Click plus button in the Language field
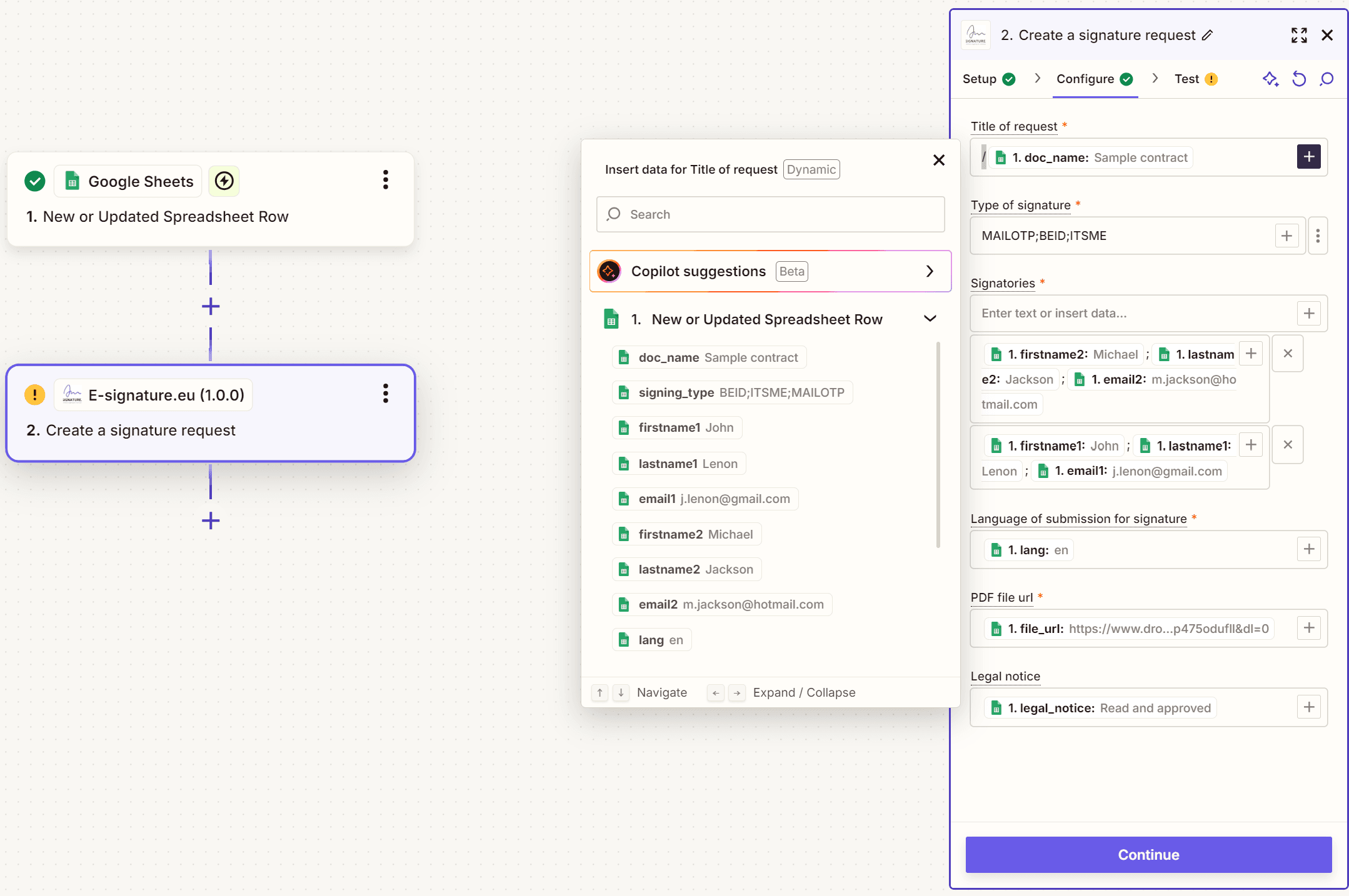The image size is (1349, 896). 1309,549
